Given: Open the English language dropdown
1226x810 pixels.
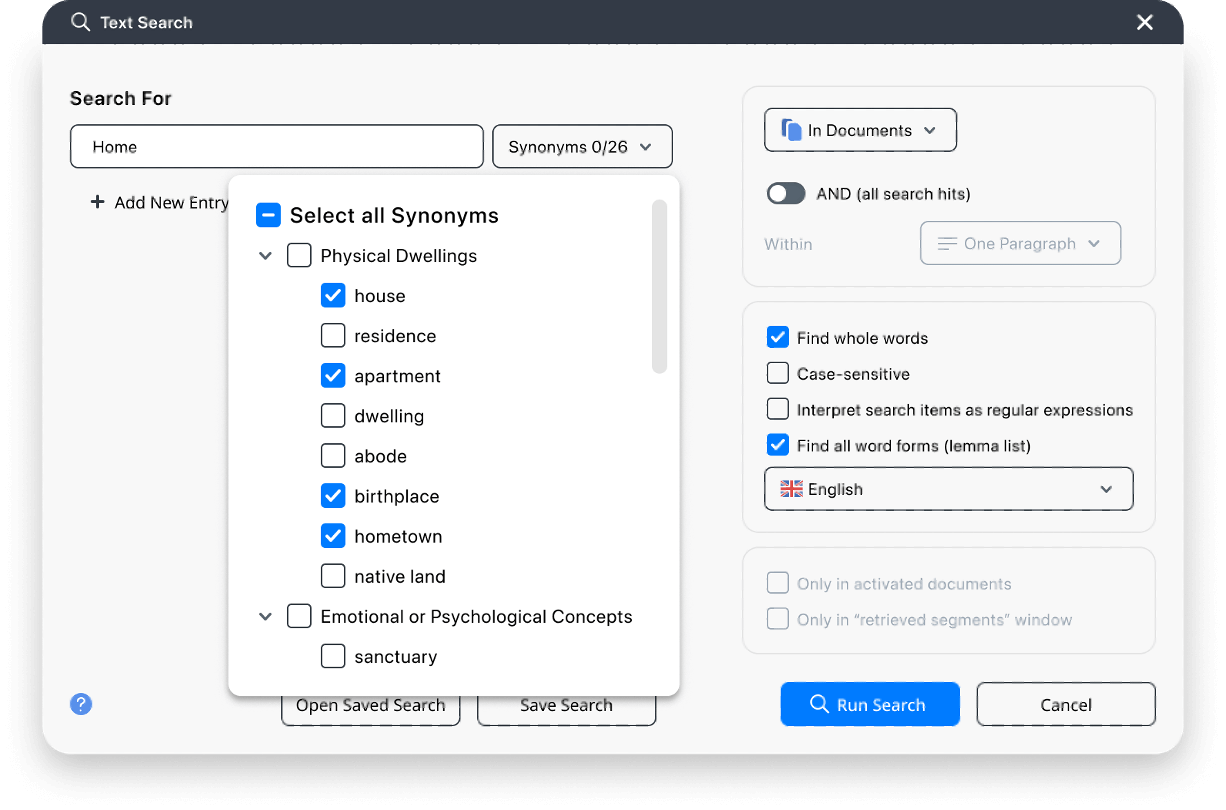Looking at the screenshot, I should (948, 489).
